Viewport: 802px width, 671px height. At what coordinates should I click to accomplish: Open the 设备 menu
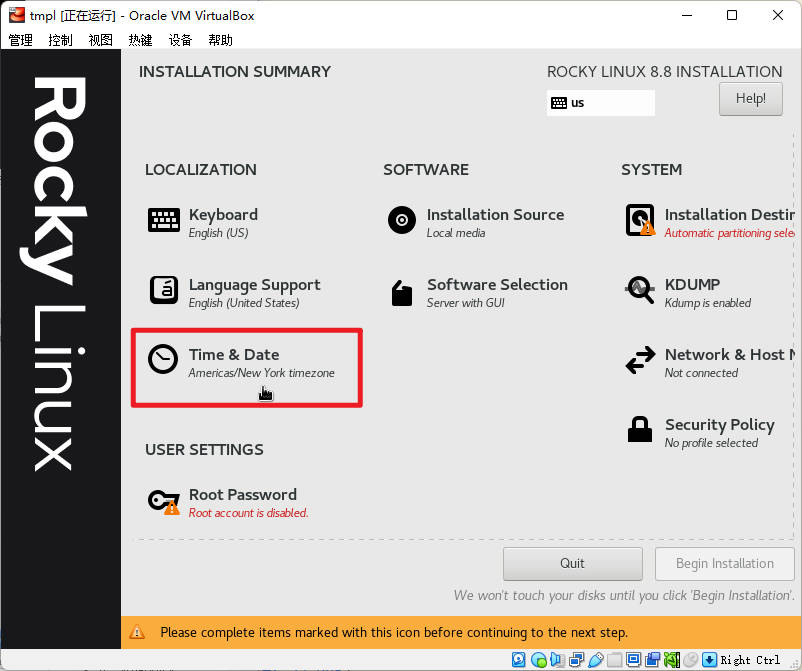180,40
